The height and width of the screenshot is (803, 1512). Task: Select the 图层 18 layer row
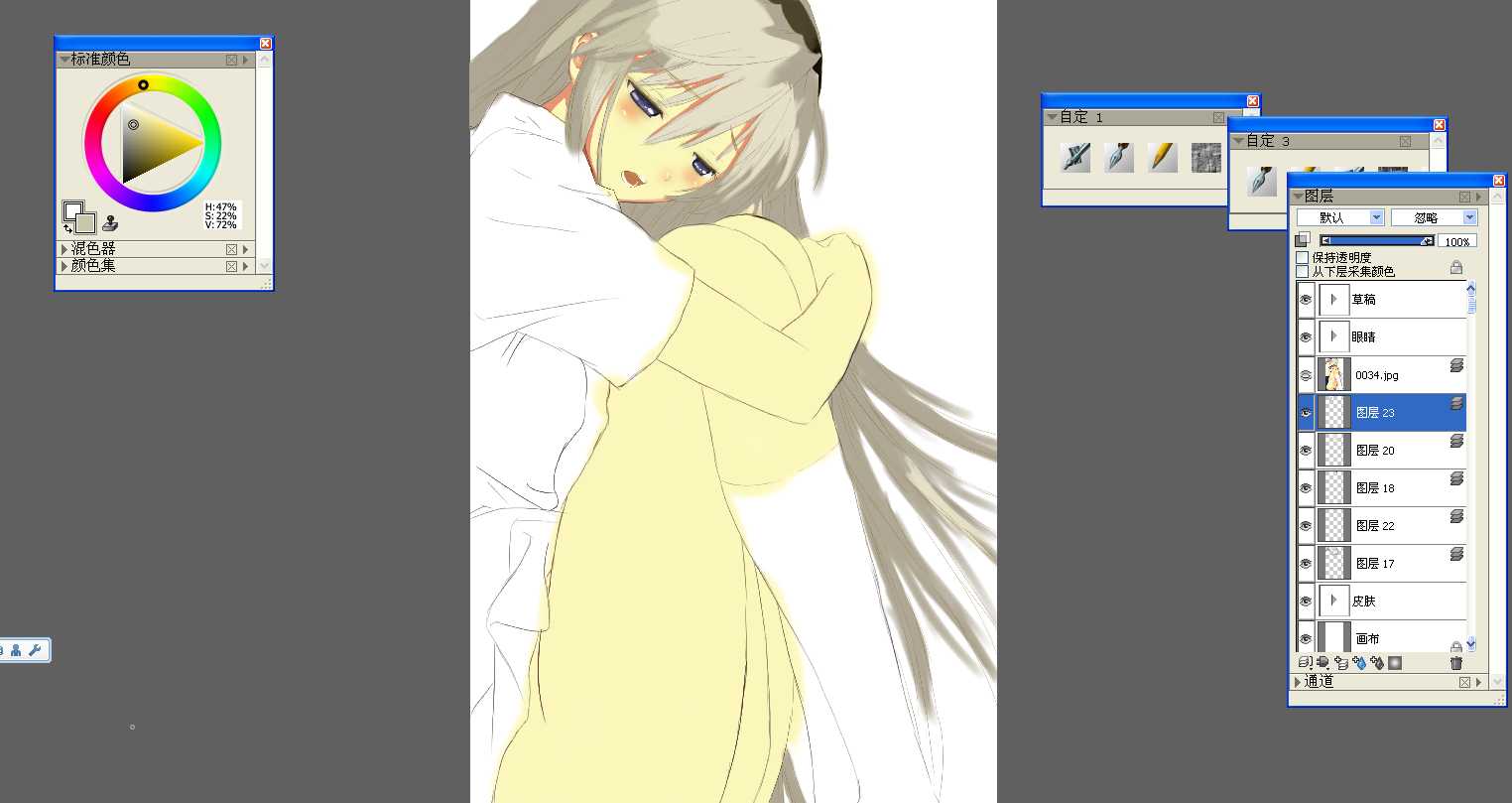[1382, 488]
